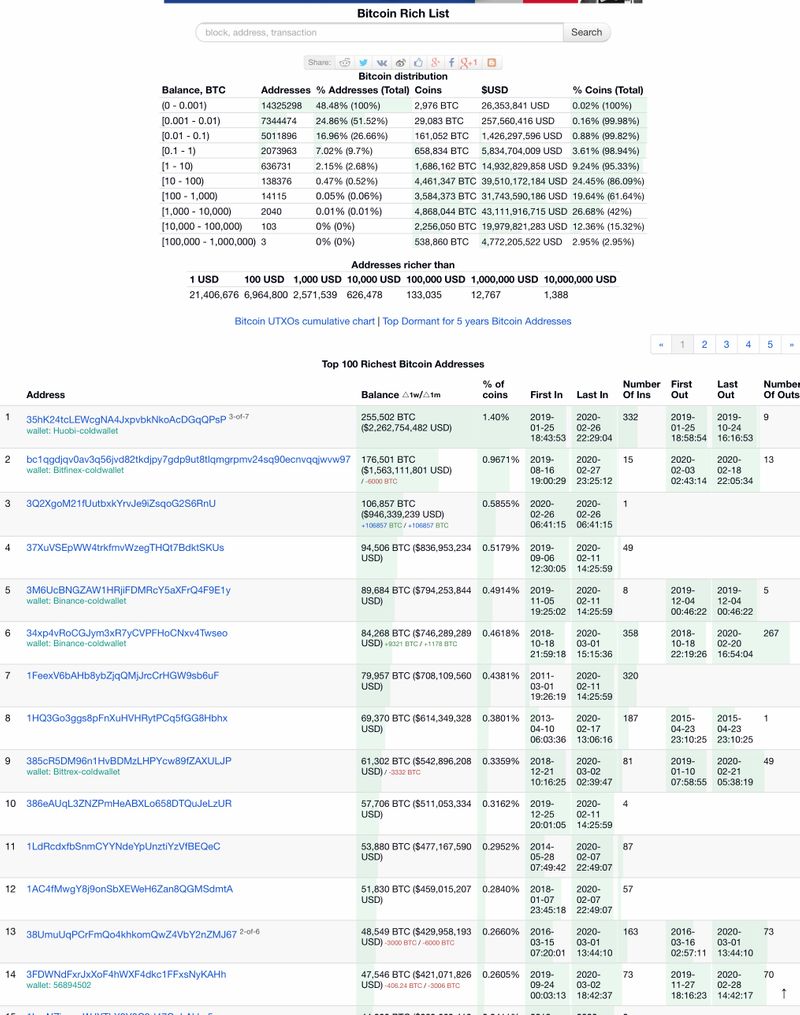The image size is (800, 1015).
Task: Click the VK share icon
Action: (x=382, y=62)
